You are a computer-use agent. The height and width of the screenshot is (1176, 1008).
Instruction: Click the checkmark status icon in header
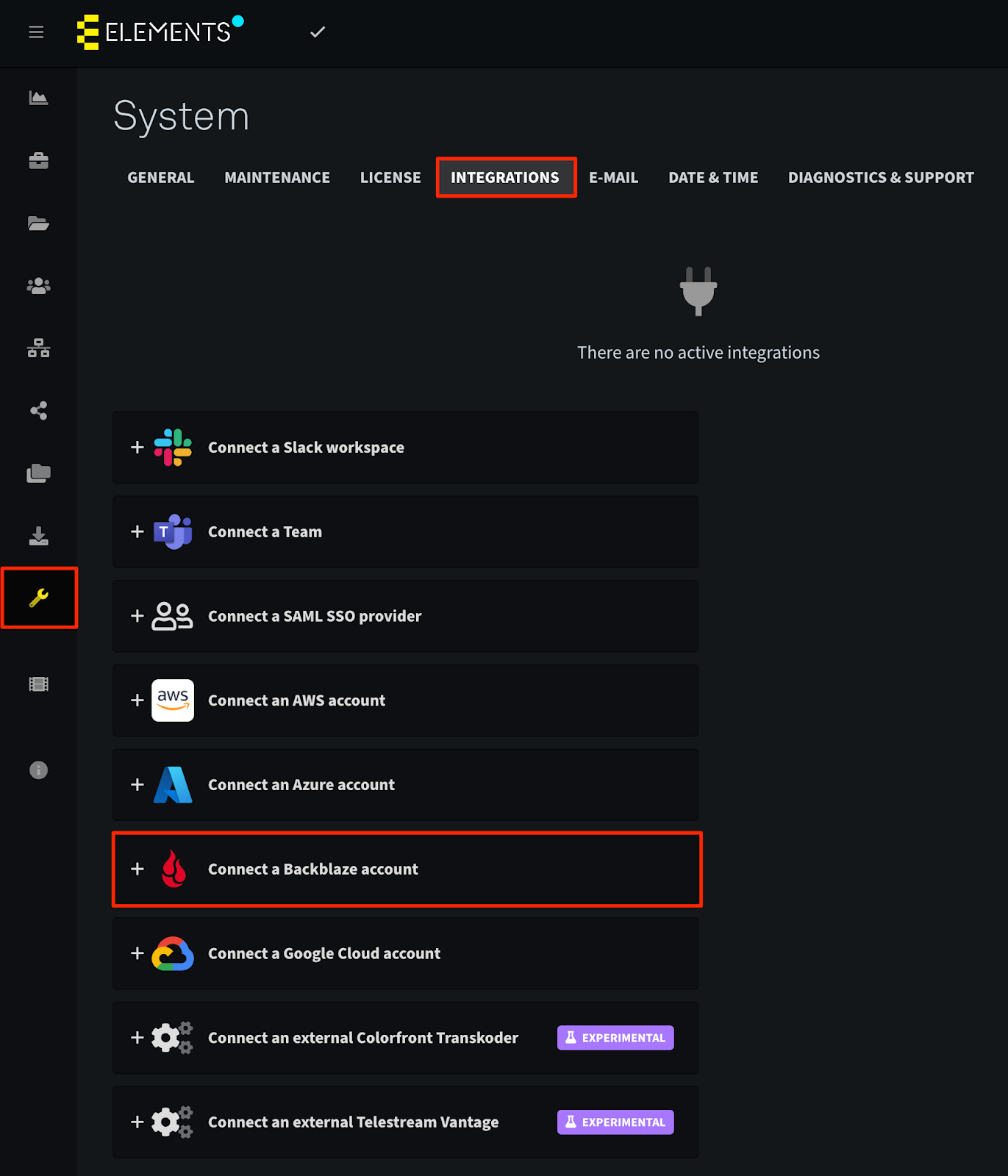click(x=318, y=32)
